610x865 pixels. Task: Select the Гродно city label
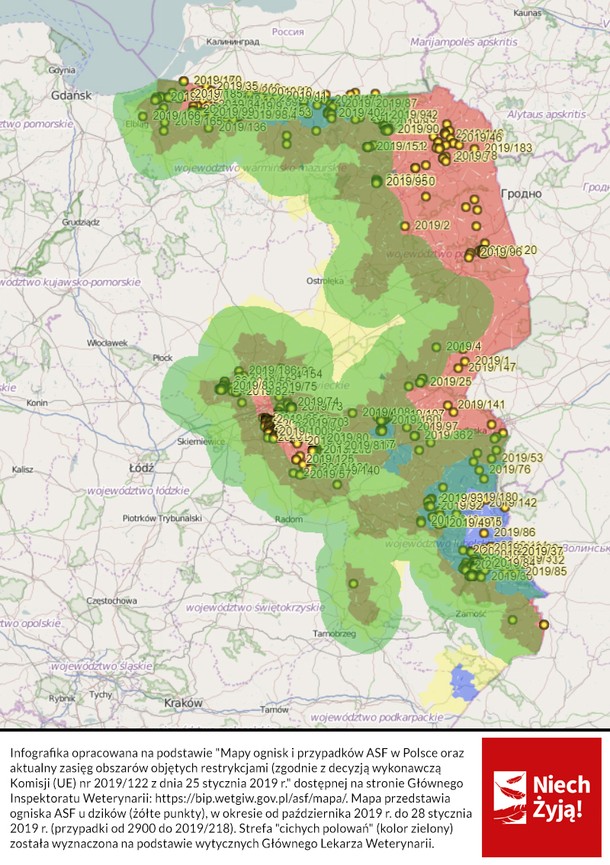[x=521, y=194]
